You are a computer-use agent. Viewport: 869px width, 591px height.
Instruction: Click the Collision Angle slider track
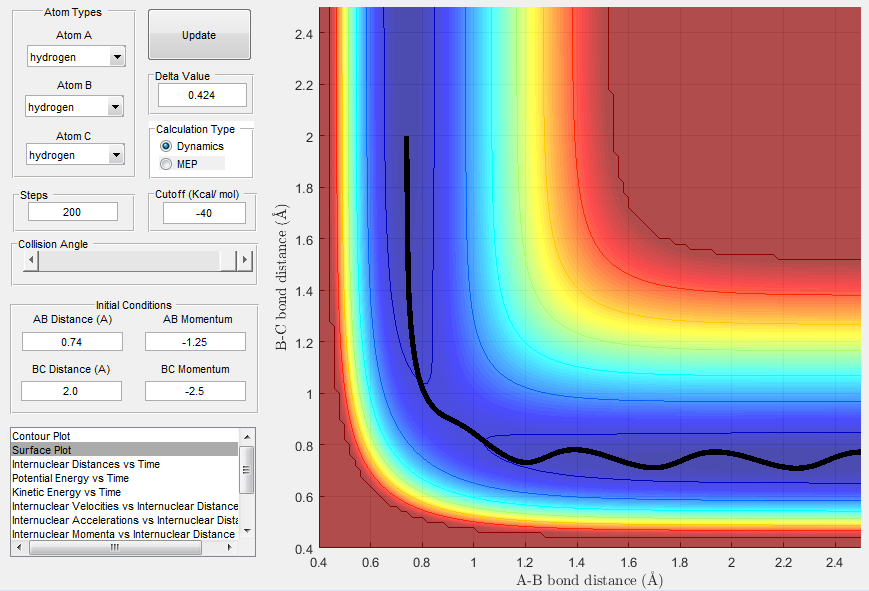[x=129, y=260]
